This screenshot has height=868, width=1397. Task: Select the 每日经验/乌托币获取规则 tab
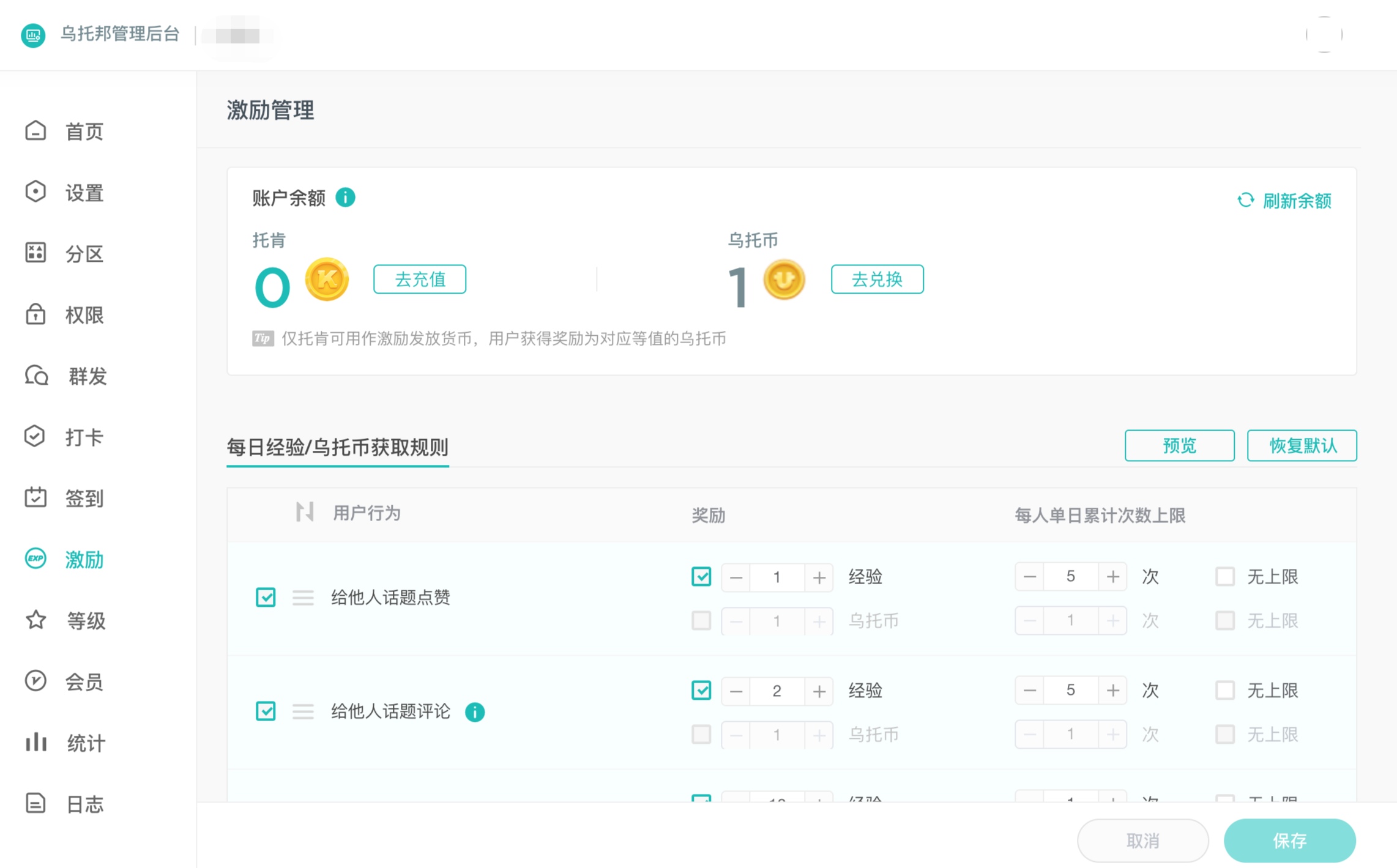[337, 447]
